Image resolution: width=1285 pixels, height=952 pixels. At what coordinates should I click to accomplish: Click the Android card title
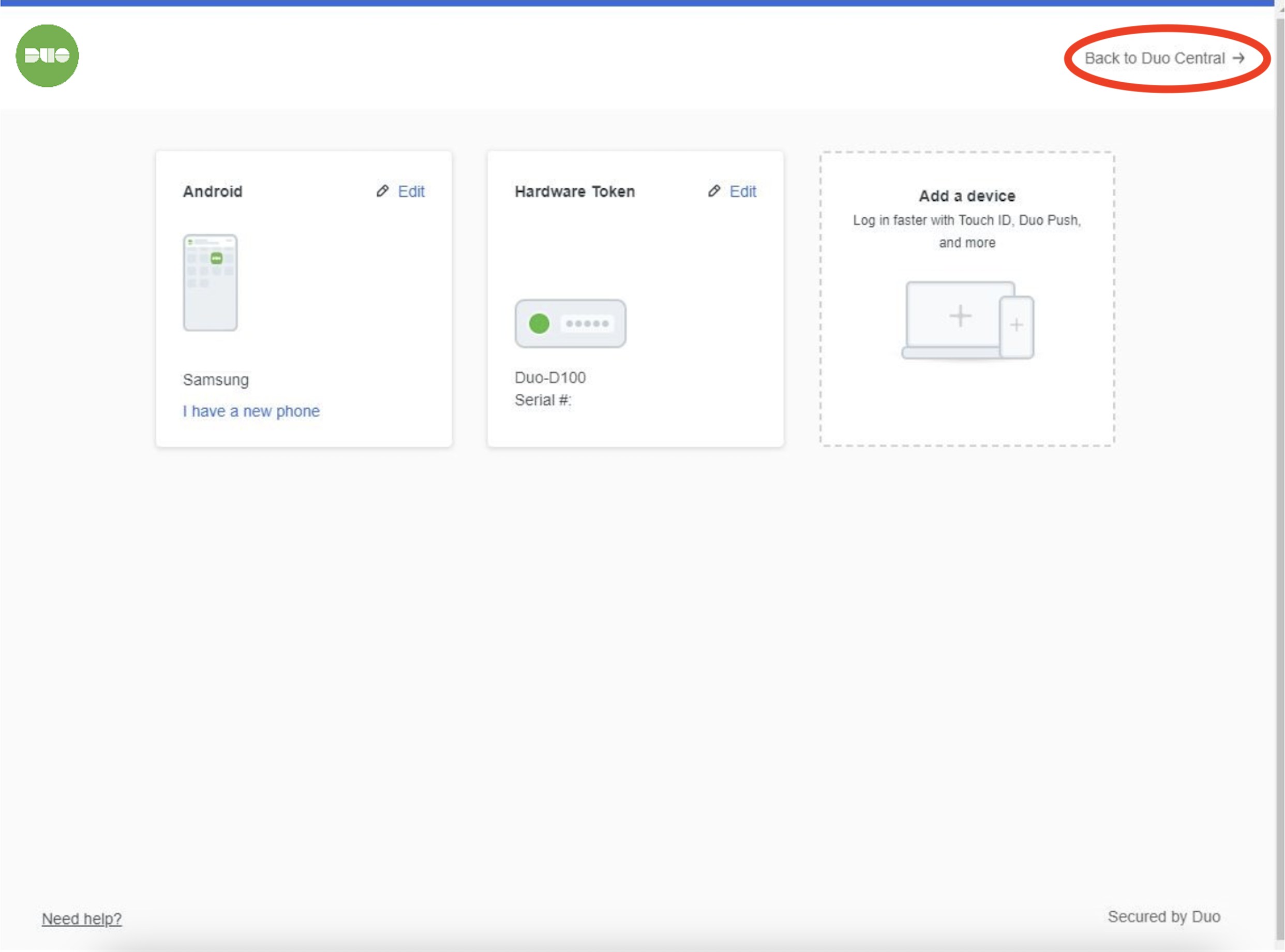pyautogui.click(x=213, y=191)
